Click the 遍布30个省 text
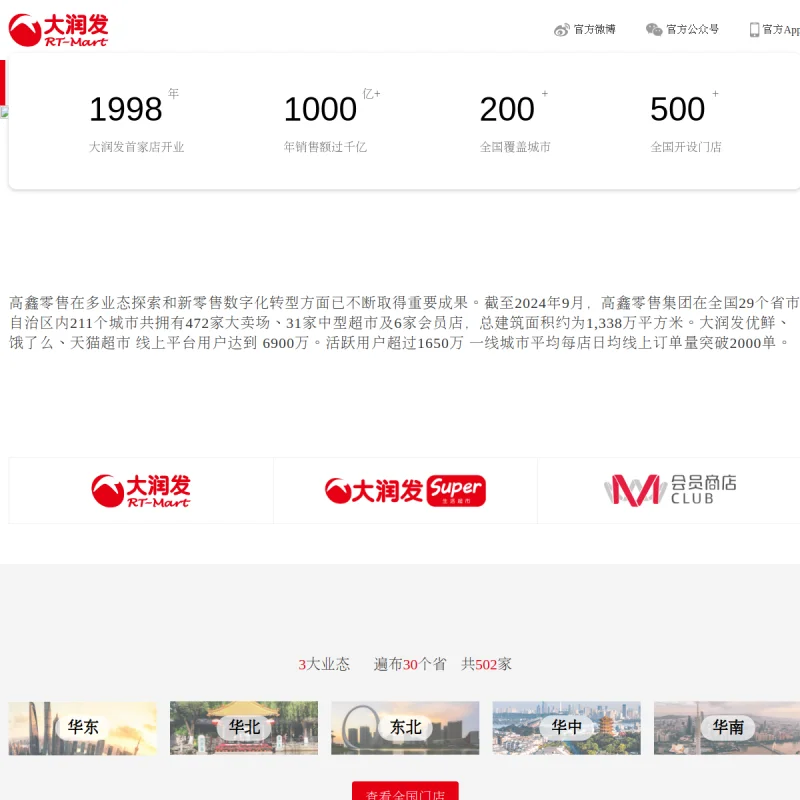The image size is (800, 800). [x=410, y=664]
